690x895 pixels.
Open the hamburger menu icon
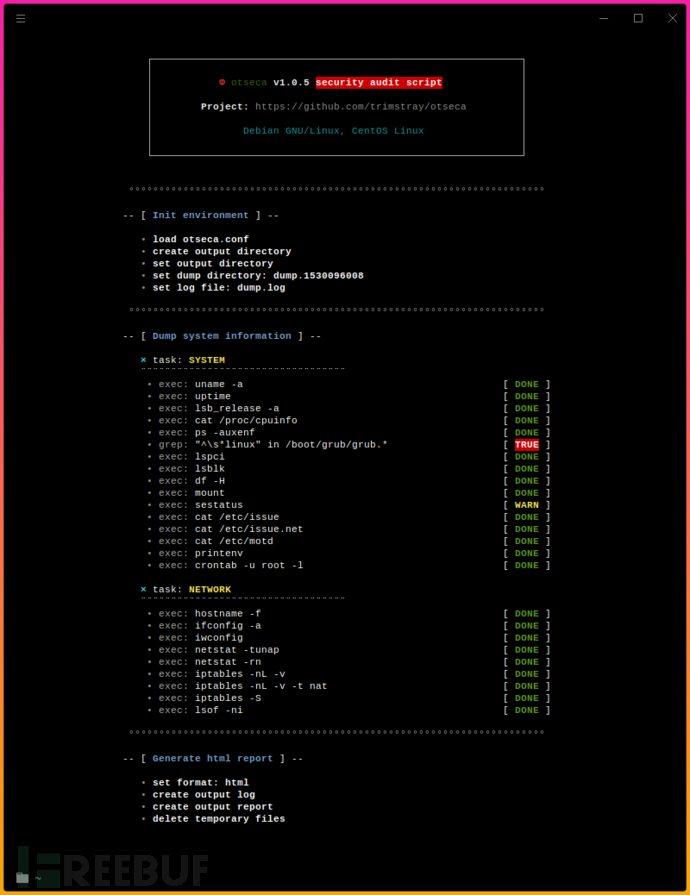coord(21,19)
